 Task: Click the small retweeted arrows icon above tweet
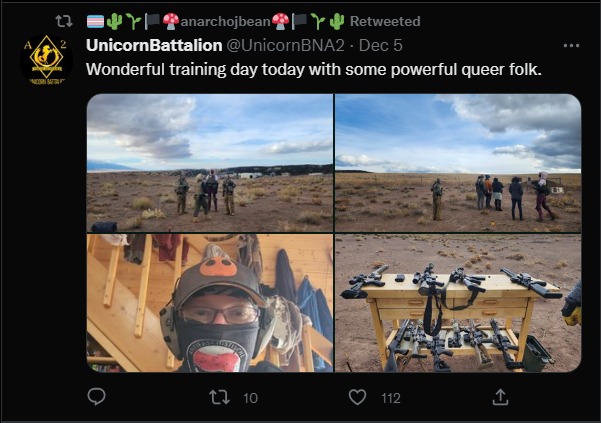pos(64,21)
